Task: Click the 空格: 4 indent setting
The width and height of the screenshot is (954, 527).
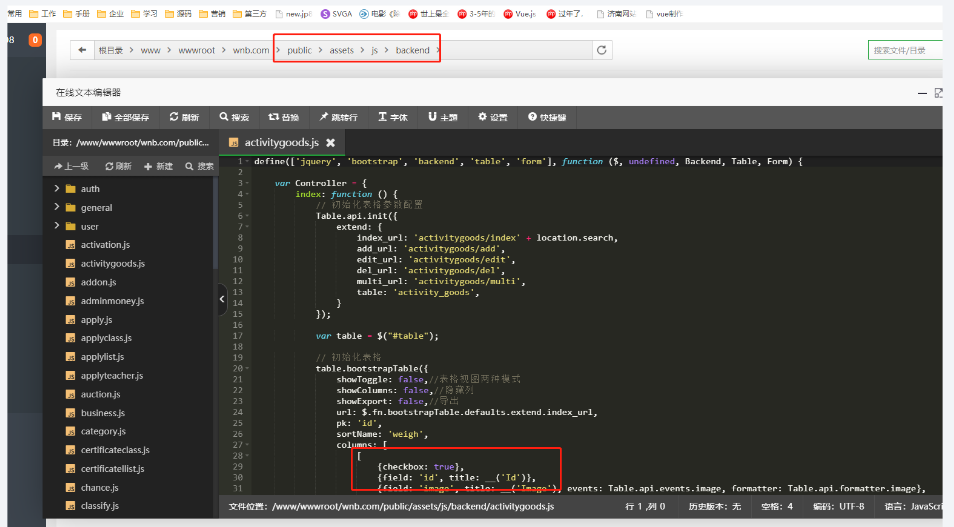Action: pos(777,506)
